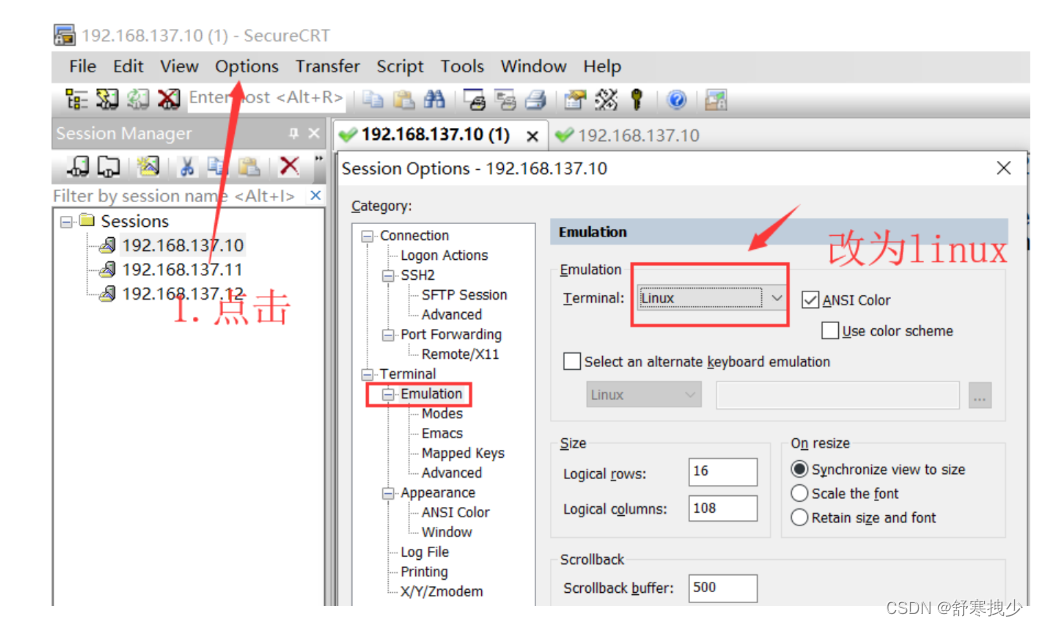Click New Session icon in Session Manager
The width and height of the screenshot is (1038, 626).
click(x=148, y=165)
